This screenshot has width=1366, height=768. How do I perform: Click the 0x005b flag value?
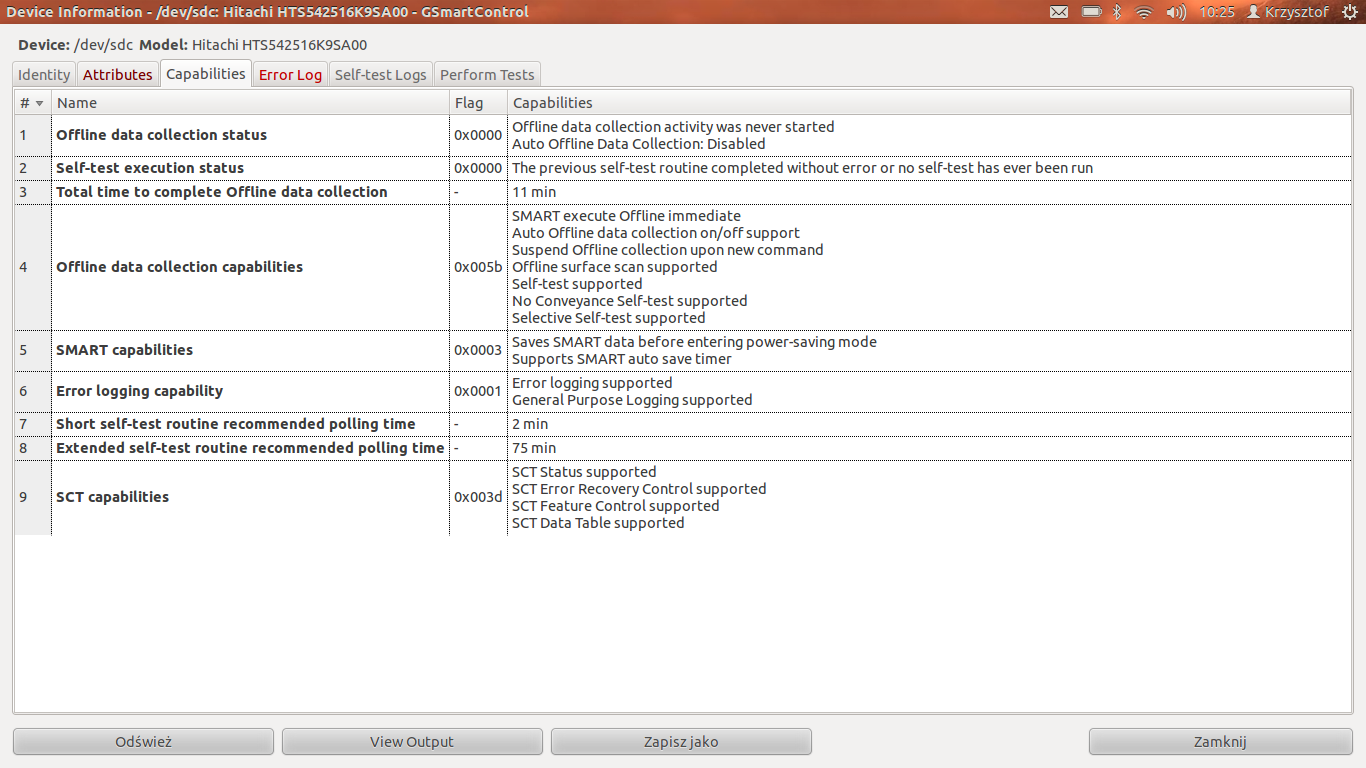(x=478, y=267)
